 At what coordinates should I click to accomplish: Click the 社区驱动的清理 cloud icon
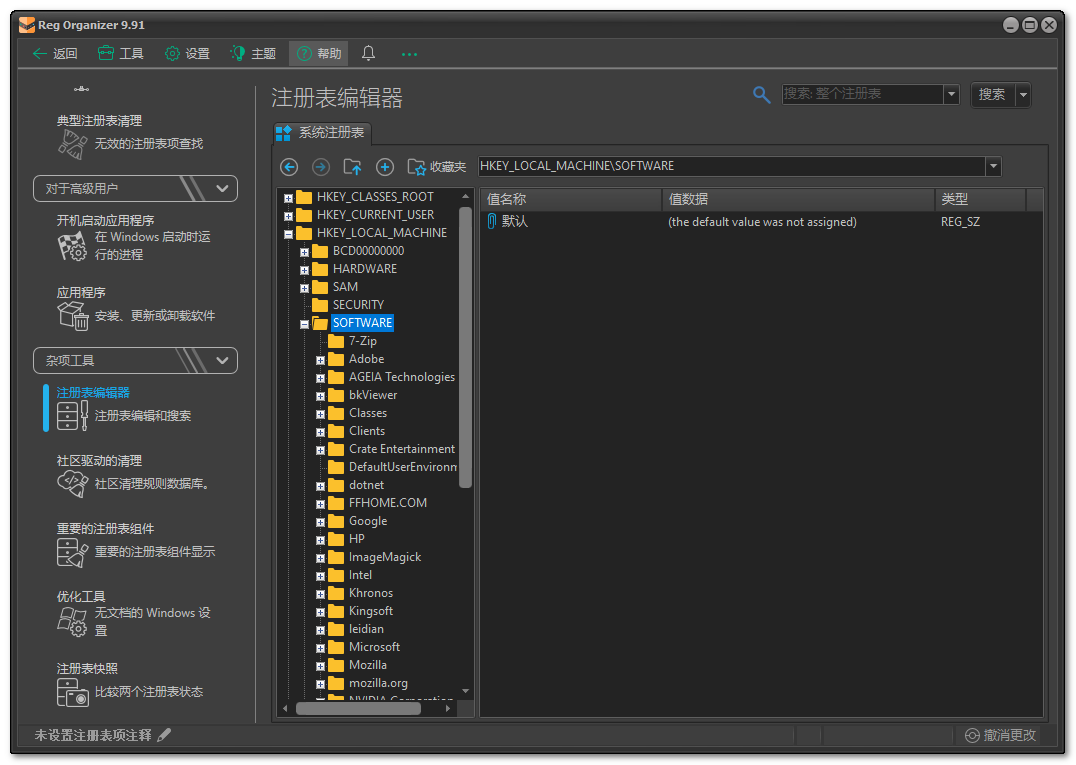point(72,484)
